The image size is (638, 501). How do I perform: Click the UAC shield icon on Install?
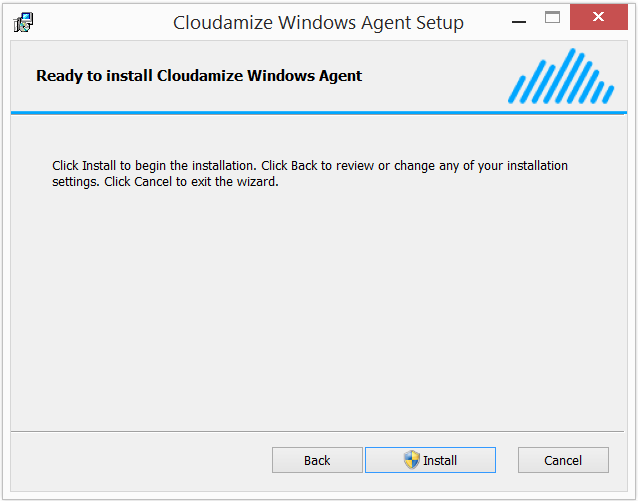pos(412,460)
